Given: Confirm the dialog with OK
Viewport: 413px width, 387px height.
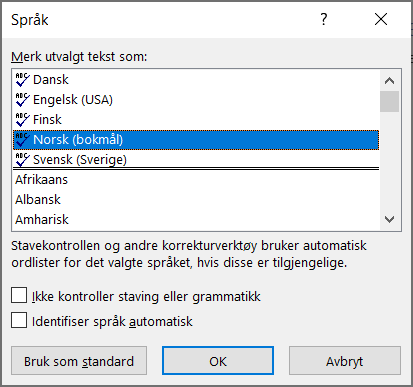Looking at the screenshot, I should pos(218,361).
